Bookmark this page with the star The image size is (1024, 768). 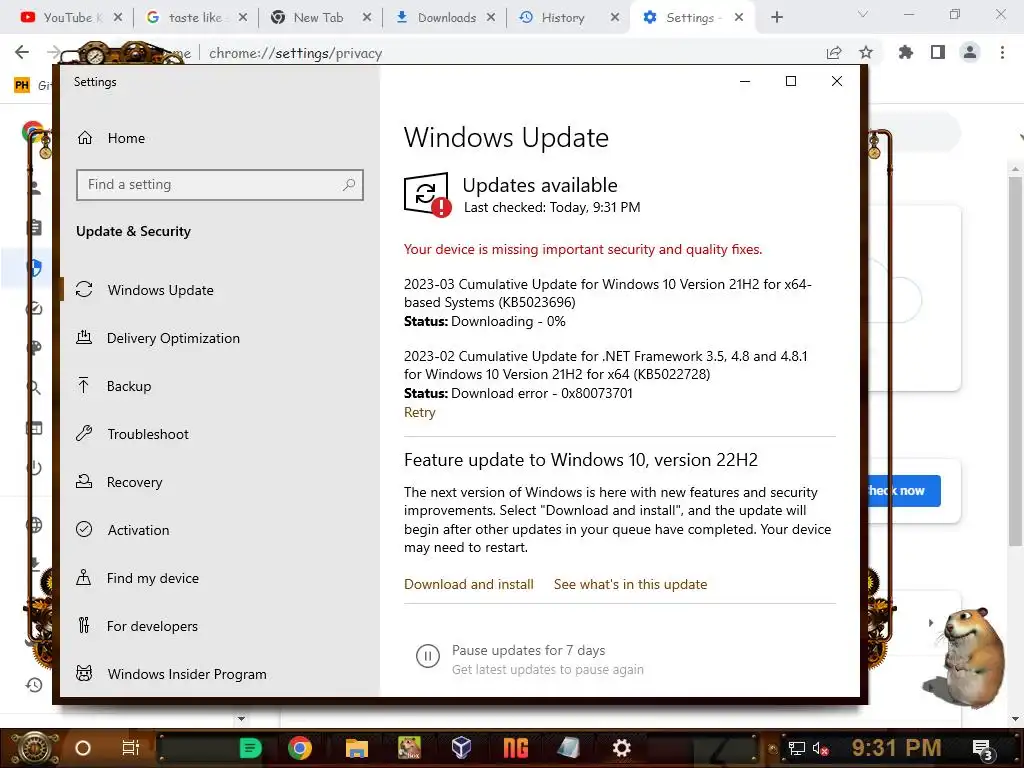pos(866,52)
